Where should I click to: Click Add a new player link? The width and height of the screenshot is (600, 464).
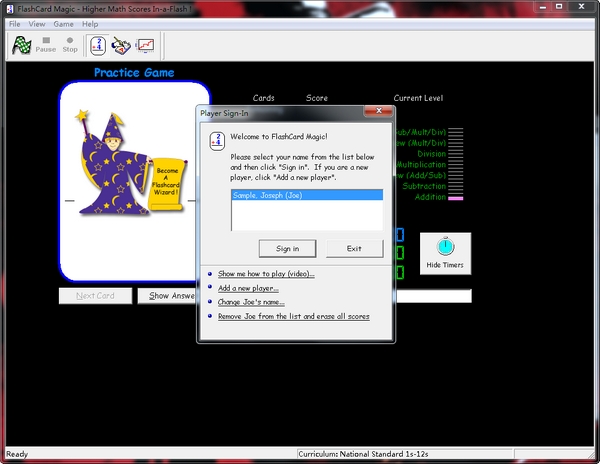(248, 288)
